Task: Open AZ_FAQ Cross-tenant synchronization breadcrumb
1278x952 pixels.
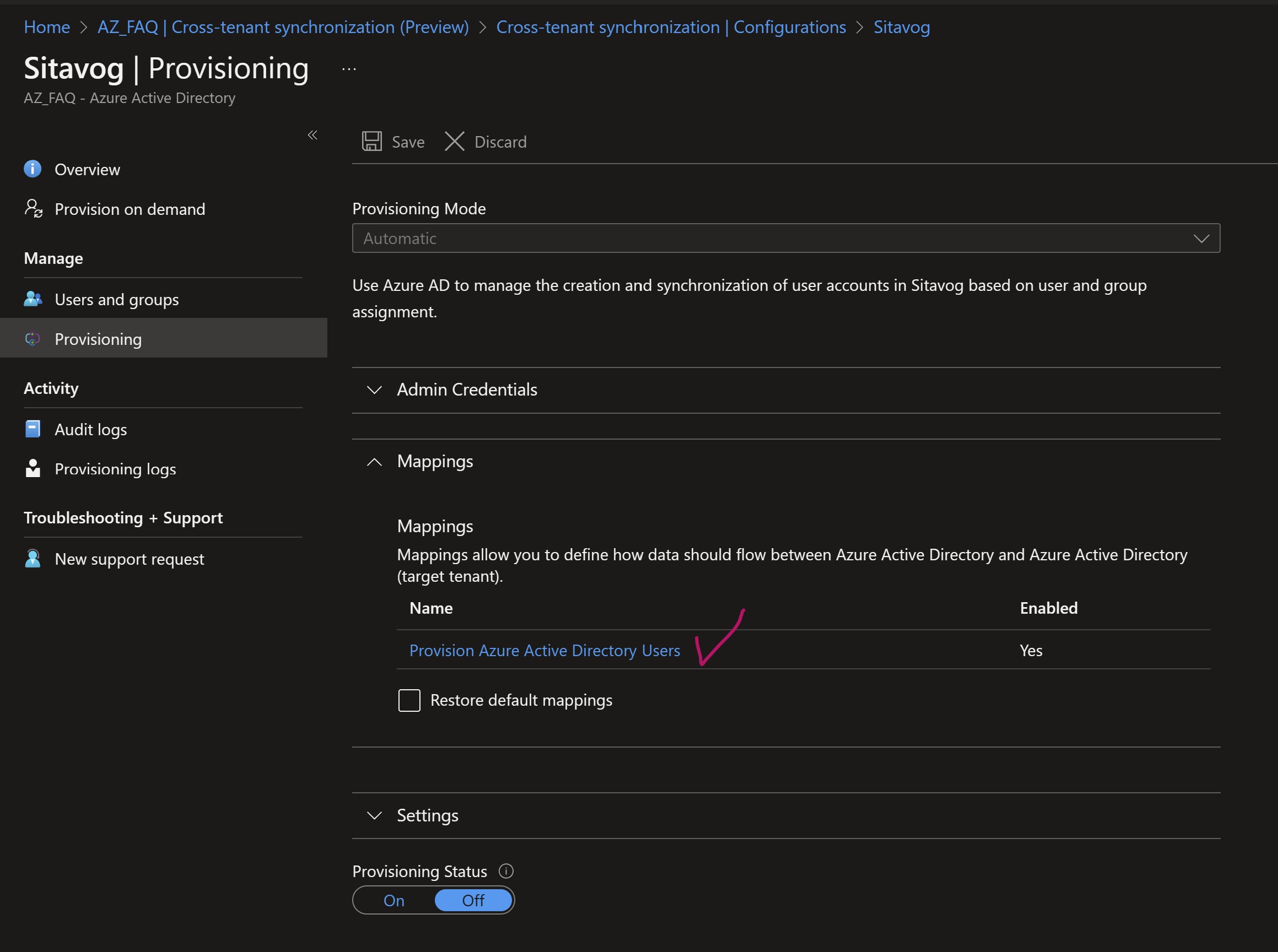Action: (283, 26)
